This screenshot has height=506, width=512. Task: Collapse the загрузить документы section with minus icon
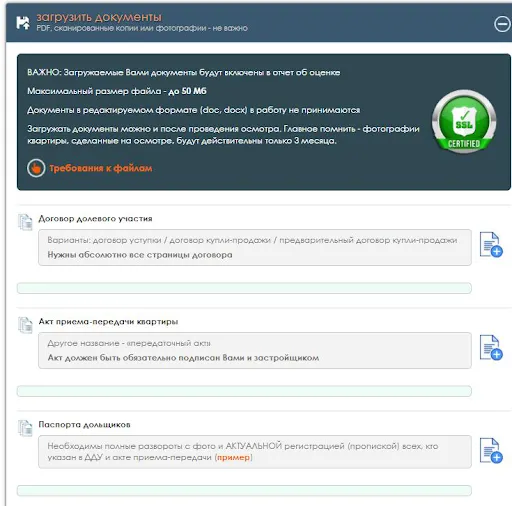pos(502,24)
